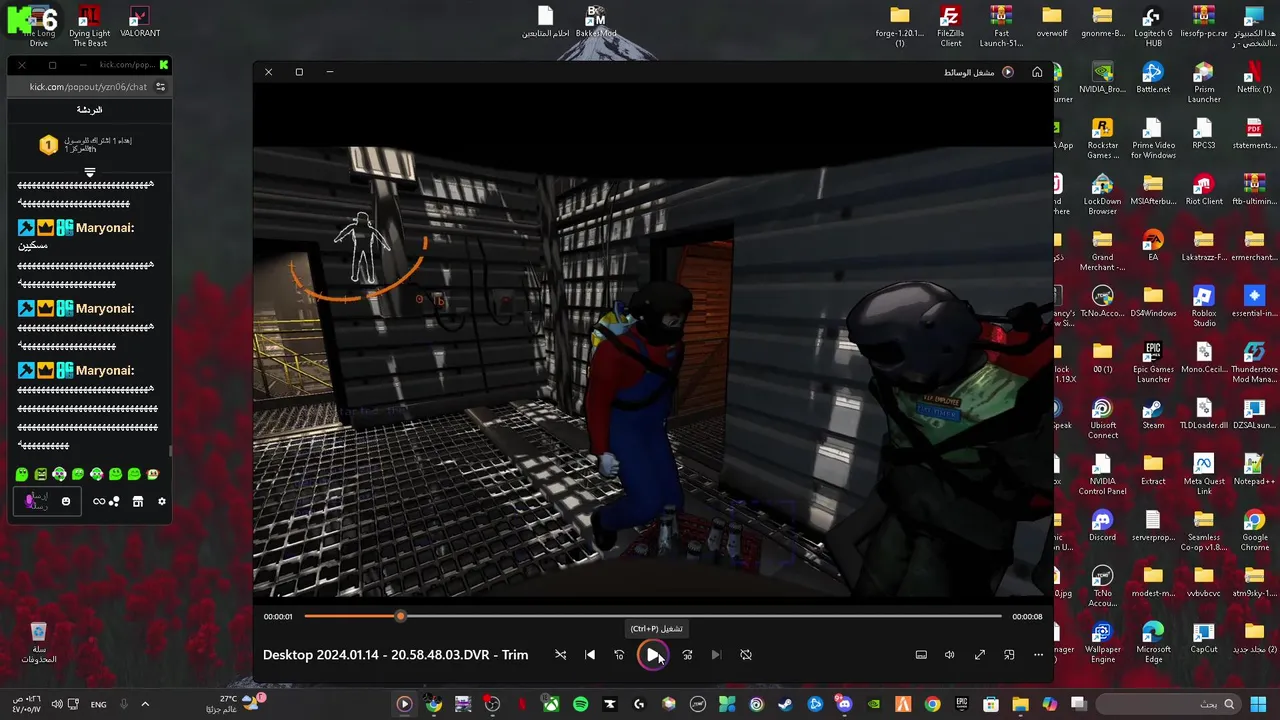The height and width of the screenshot is (720, 1280).
Task: Open subtitles and captions options
Action: (x=921, y=655)
